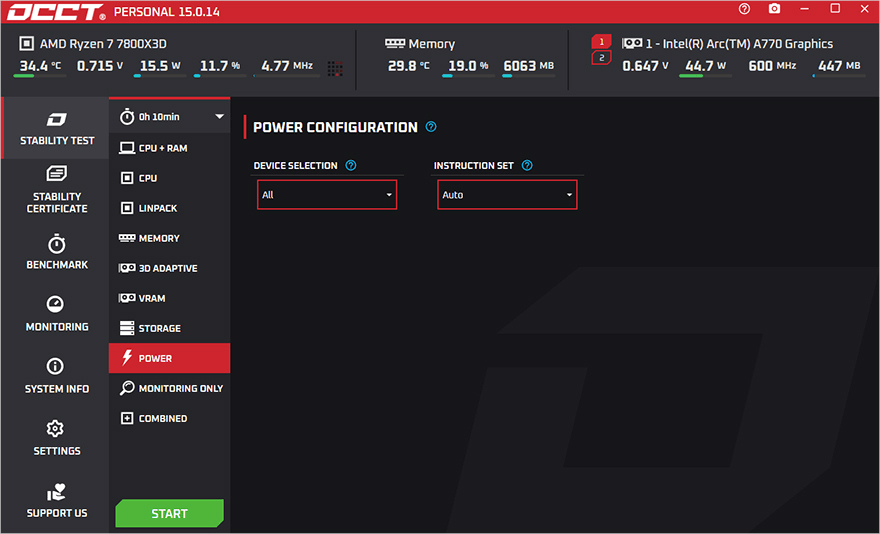Screen dimensions: 880x534
Task: Click the GPU clock 600 MHz reading
Action: (772, 66)
